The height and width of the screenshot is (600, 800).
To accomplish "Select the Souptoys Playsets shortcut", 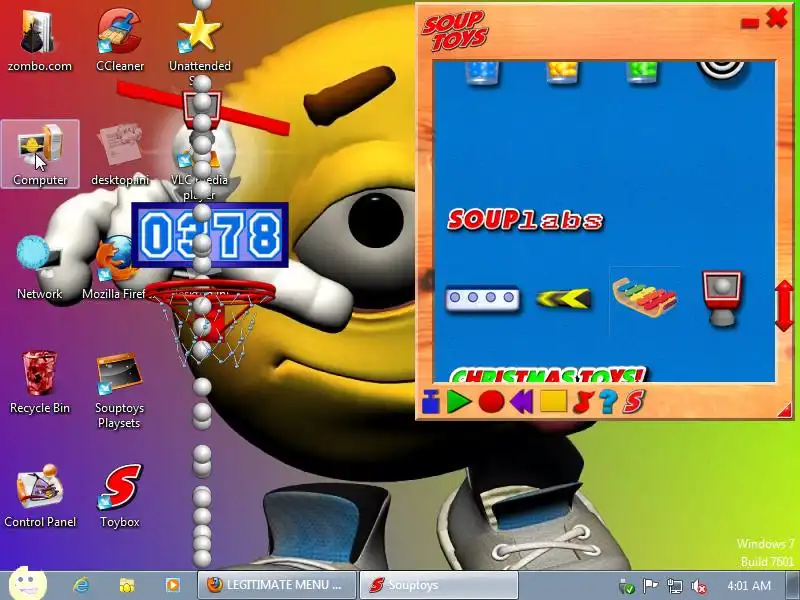I will click(120, 390).
